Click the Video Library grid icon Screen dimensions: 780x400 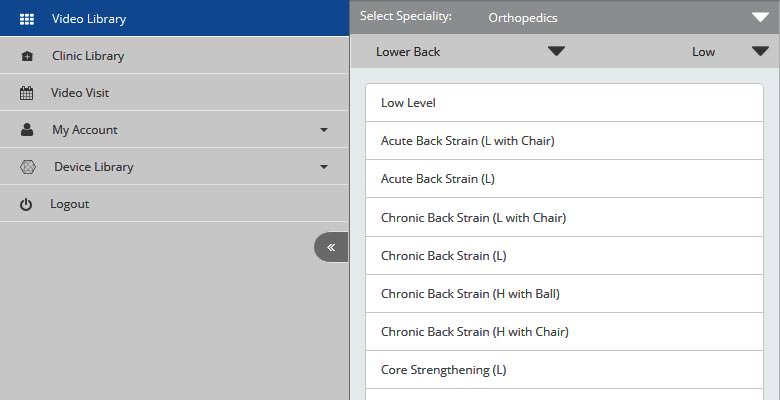point(26,19)
